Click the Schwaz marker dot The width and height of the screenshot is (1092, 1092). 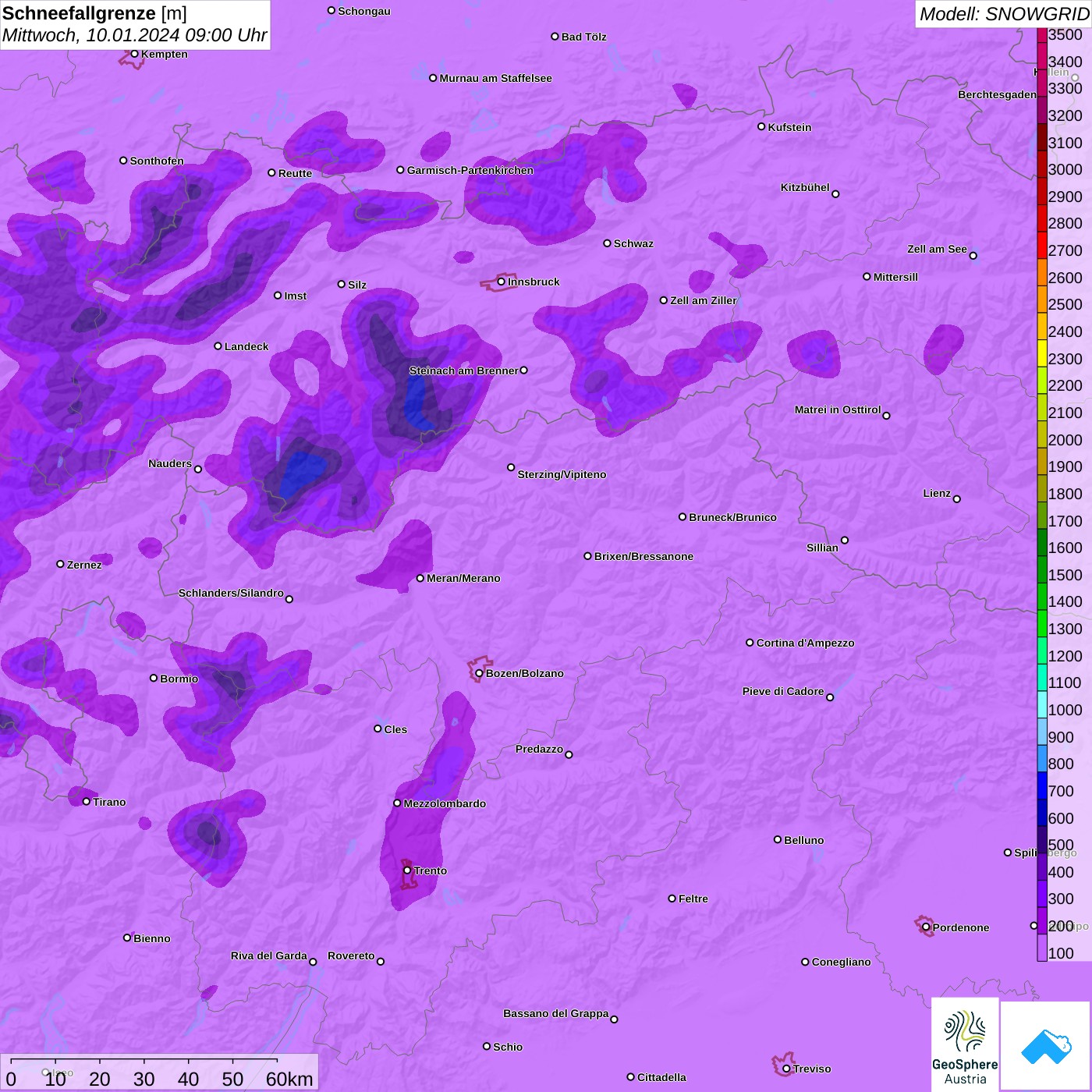(607, 243)
